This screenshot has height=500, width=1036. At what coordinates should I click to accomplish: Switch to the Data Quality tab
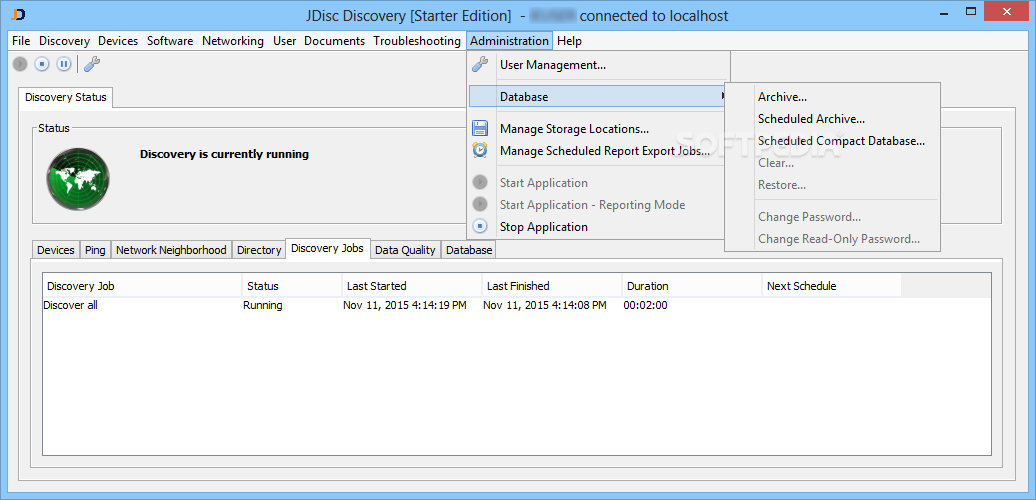[405, 250]
